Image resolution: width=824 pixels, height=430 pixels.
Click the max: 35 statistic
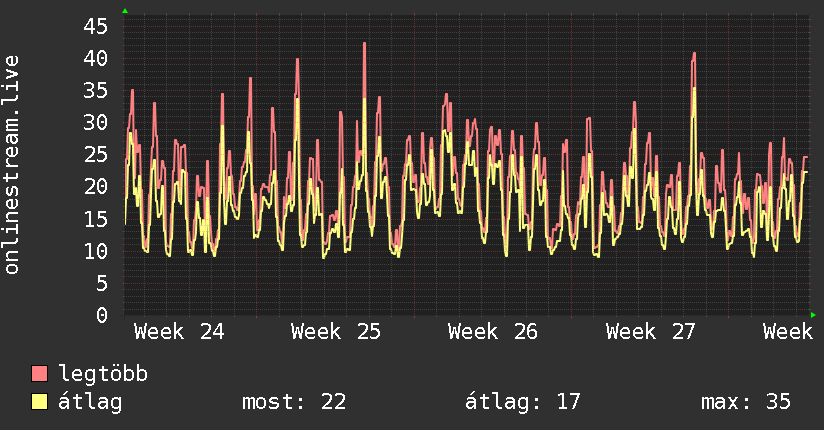746,402
